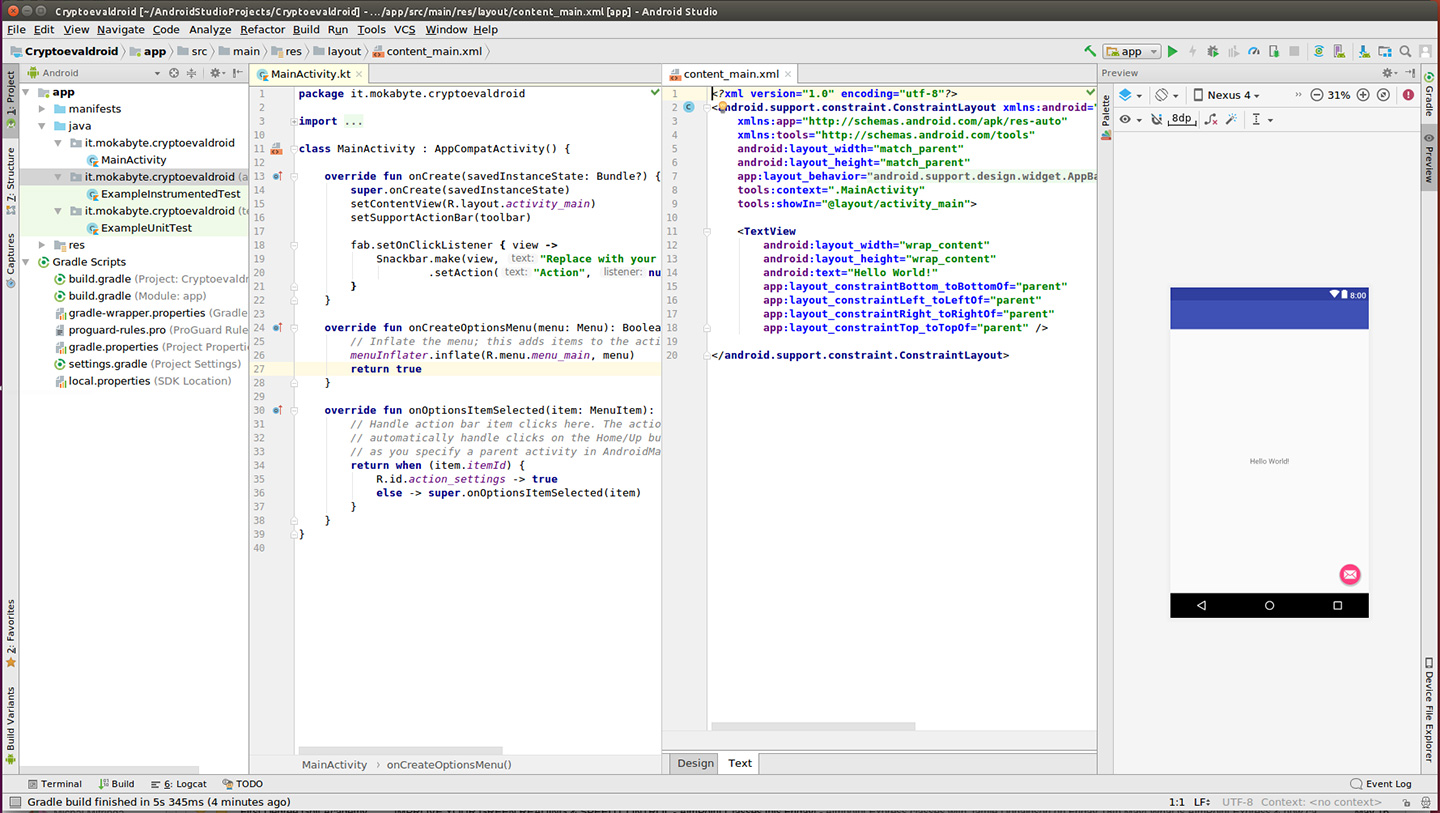Open the view options eye dropdown
The image size is (1440, 813).
1130,119
